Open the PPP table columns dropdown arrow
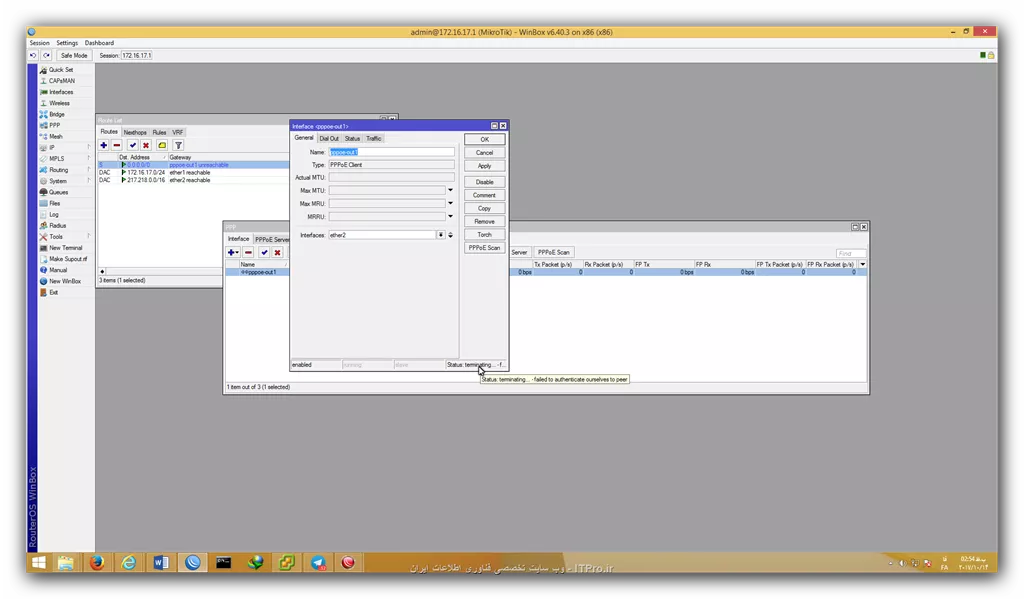This screenshot has height=599, width=1024. click(x=863, y=265)
